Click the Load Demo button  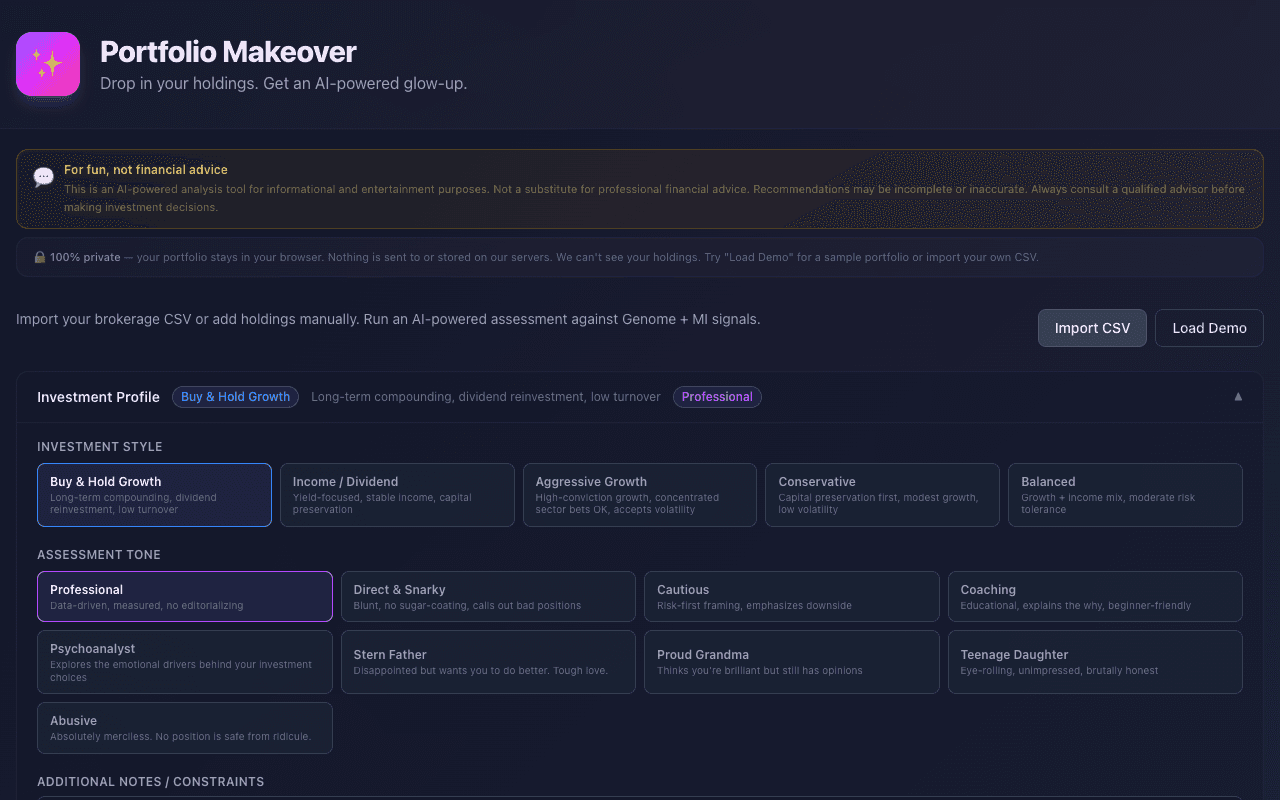tap(1209, 327)
